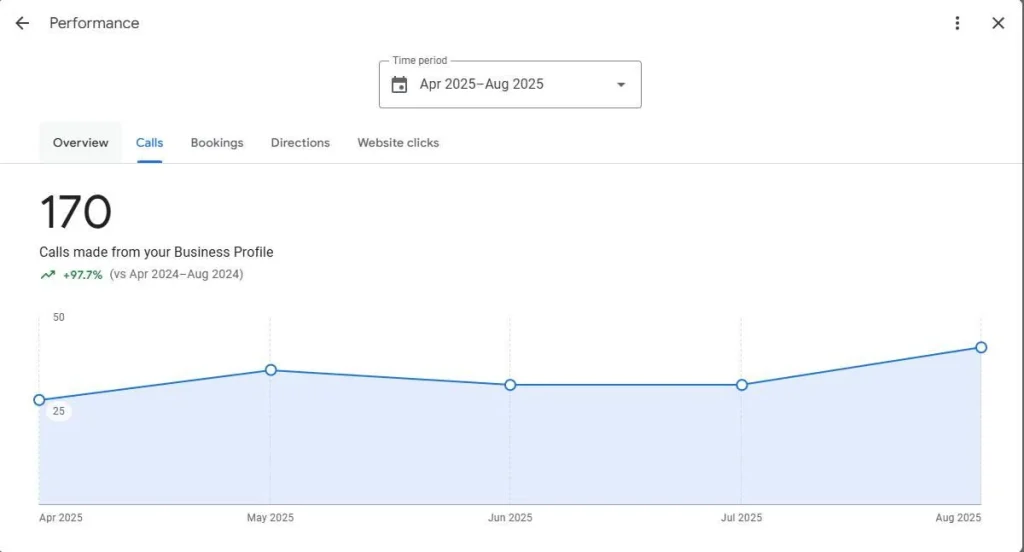Click the 'May 2025' axis label
The width and height of the screenshot is (1024, 552).
pyautogui.click(x=270, y=518)
